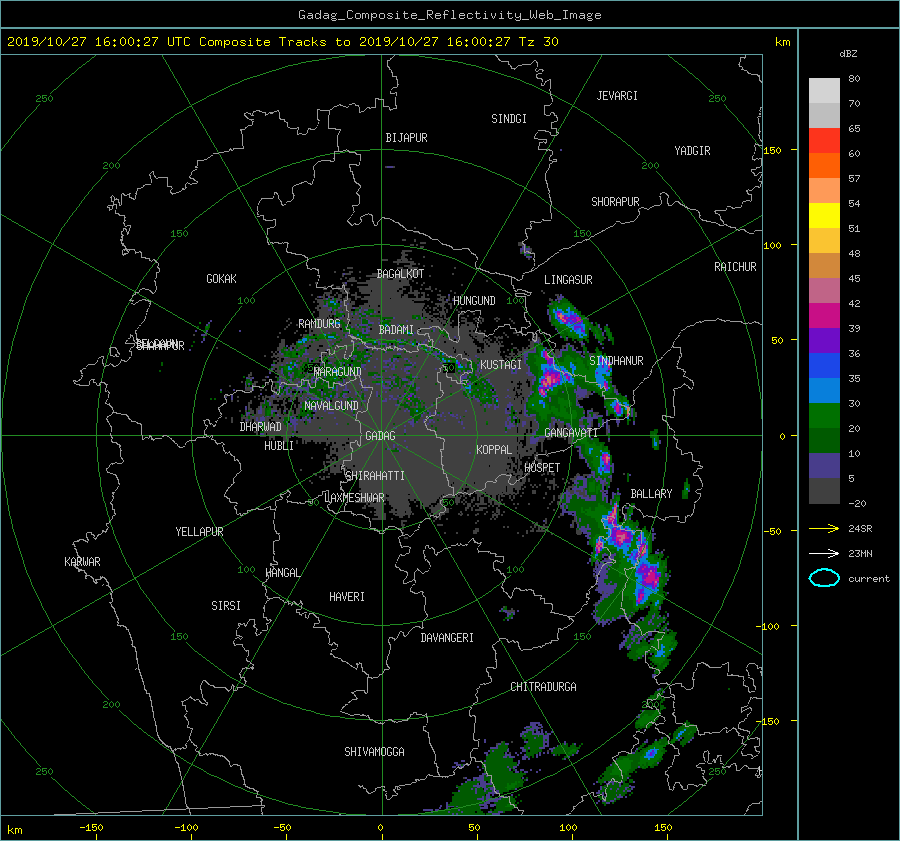Click the HOSPET city label

click(542, 468)
